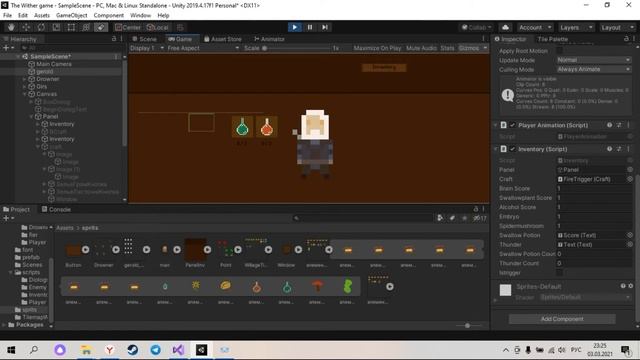Switch to the Asset Store tab
The height and width of the screenshot is (360, 640).
pos(223,39)
